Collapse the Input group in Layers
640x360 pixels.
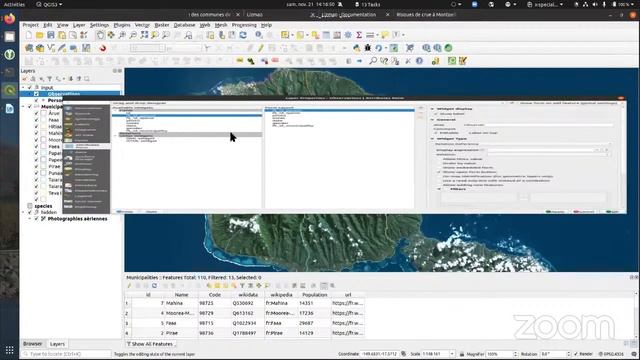23,87
